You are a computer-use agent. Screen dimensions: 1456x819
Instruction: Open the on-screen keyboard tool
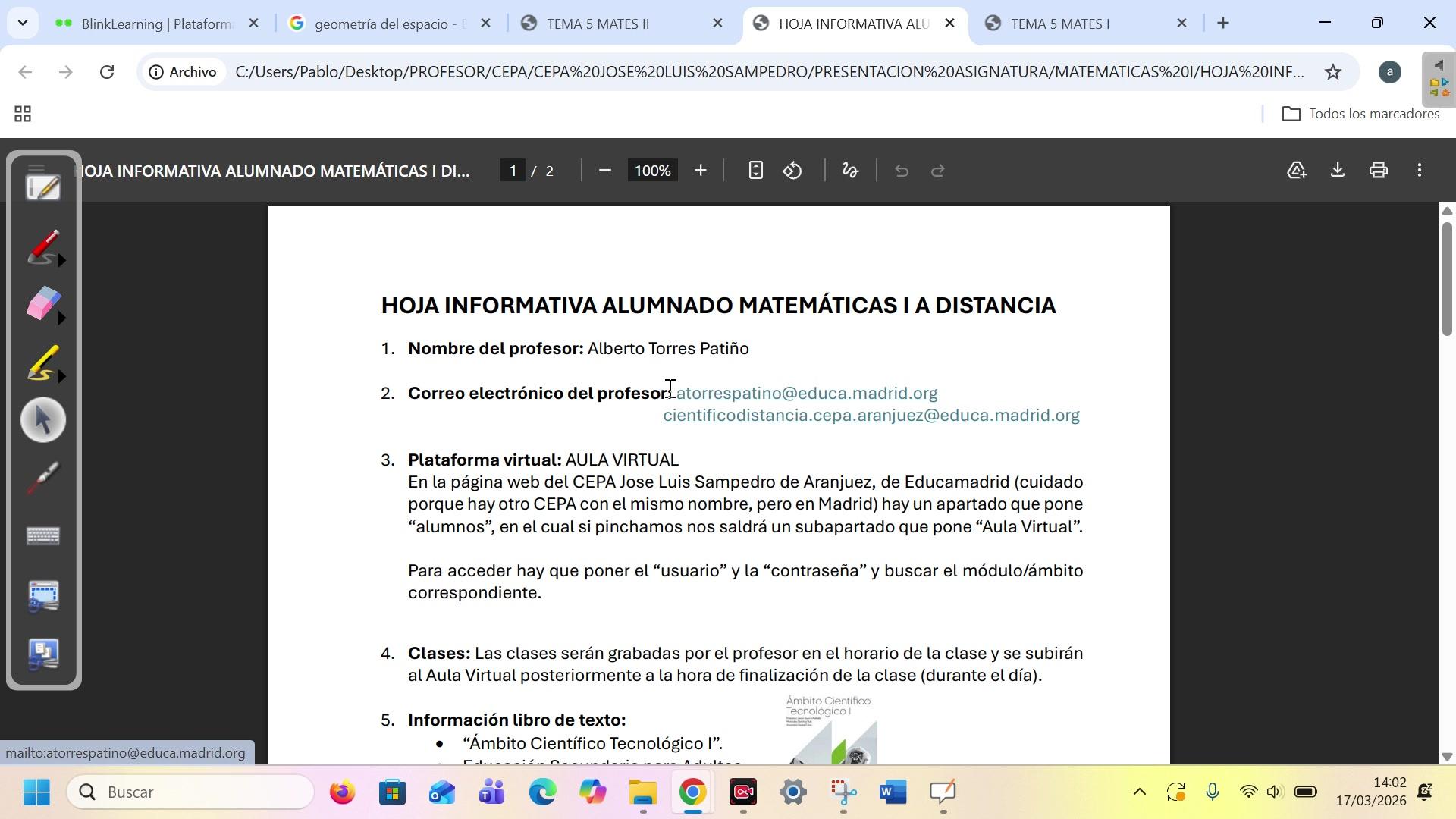pyautogui.click(x=43, y=536)
